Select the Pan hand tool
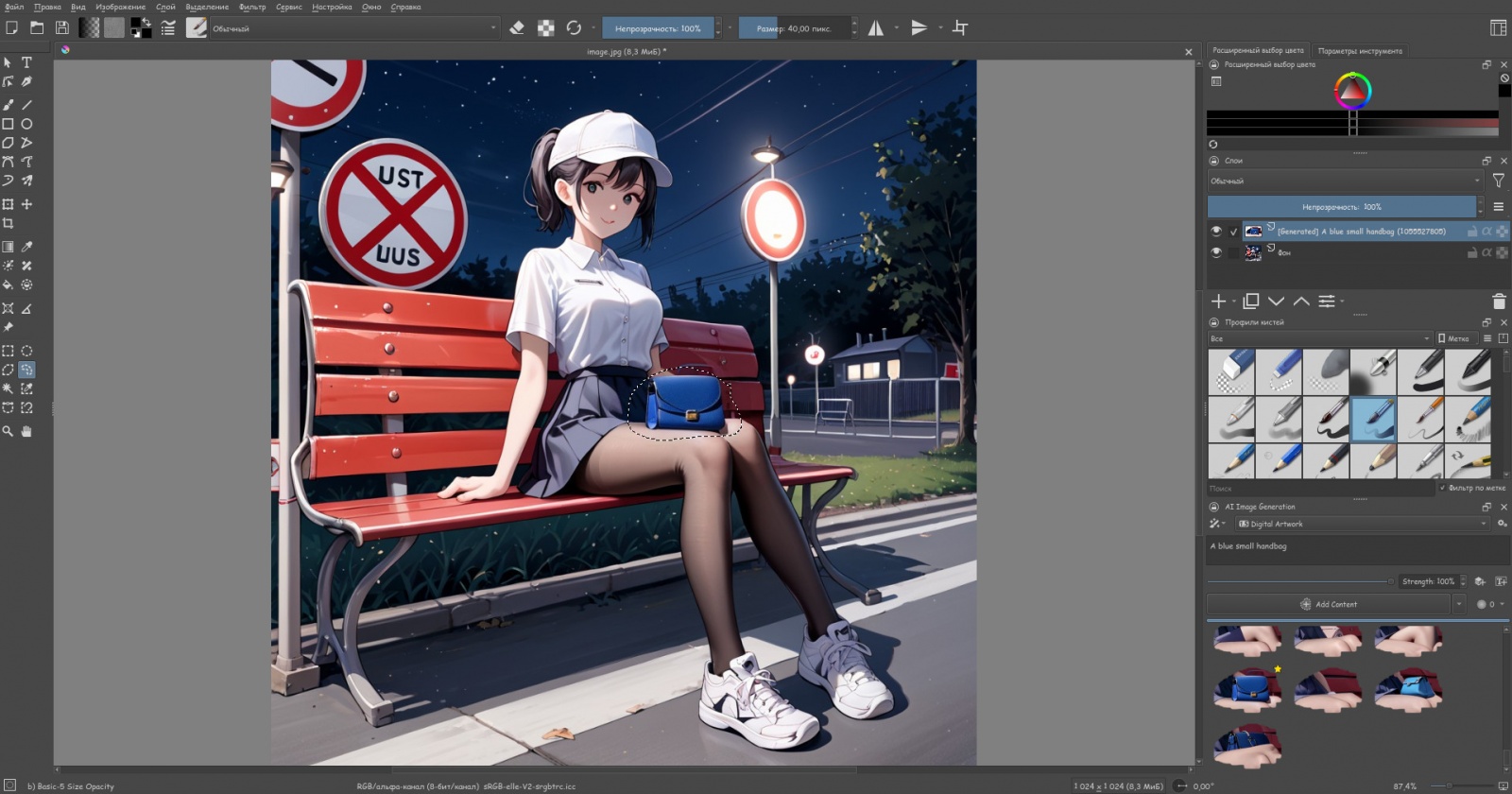Screen dimensions: 1512x794 (26, 431)
